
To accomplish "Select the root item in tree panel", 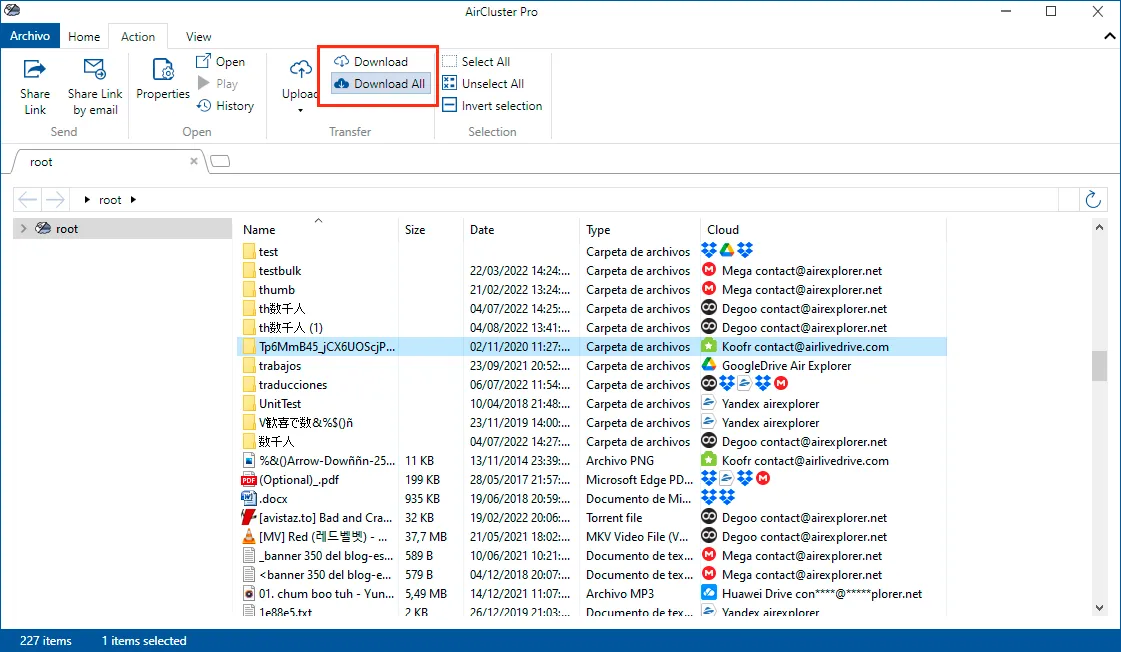I will (123, 228).
